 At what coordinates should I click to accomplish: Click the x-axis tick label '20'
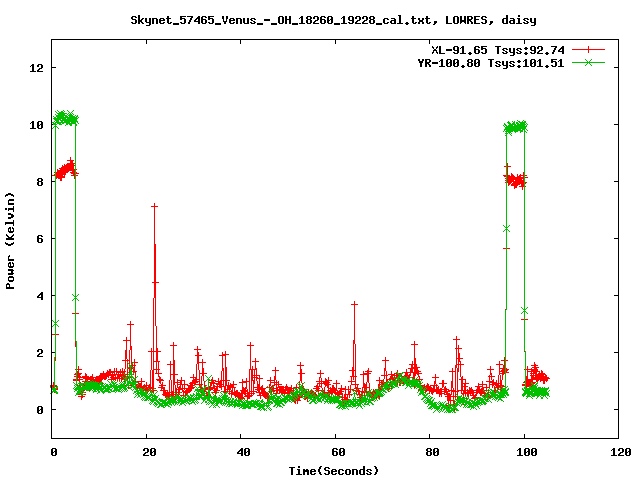pyautogui.click(x=149, y=452)
